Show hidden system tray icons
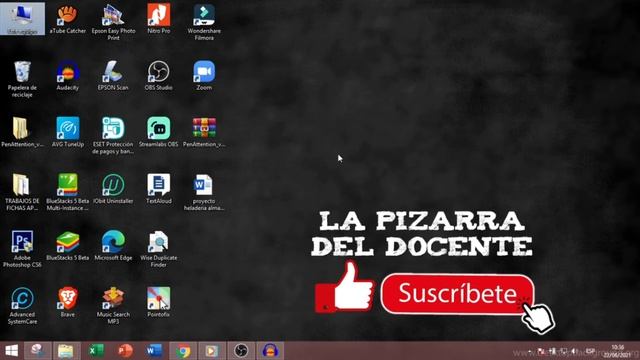 pyautogui.click(x=529, y=351)
